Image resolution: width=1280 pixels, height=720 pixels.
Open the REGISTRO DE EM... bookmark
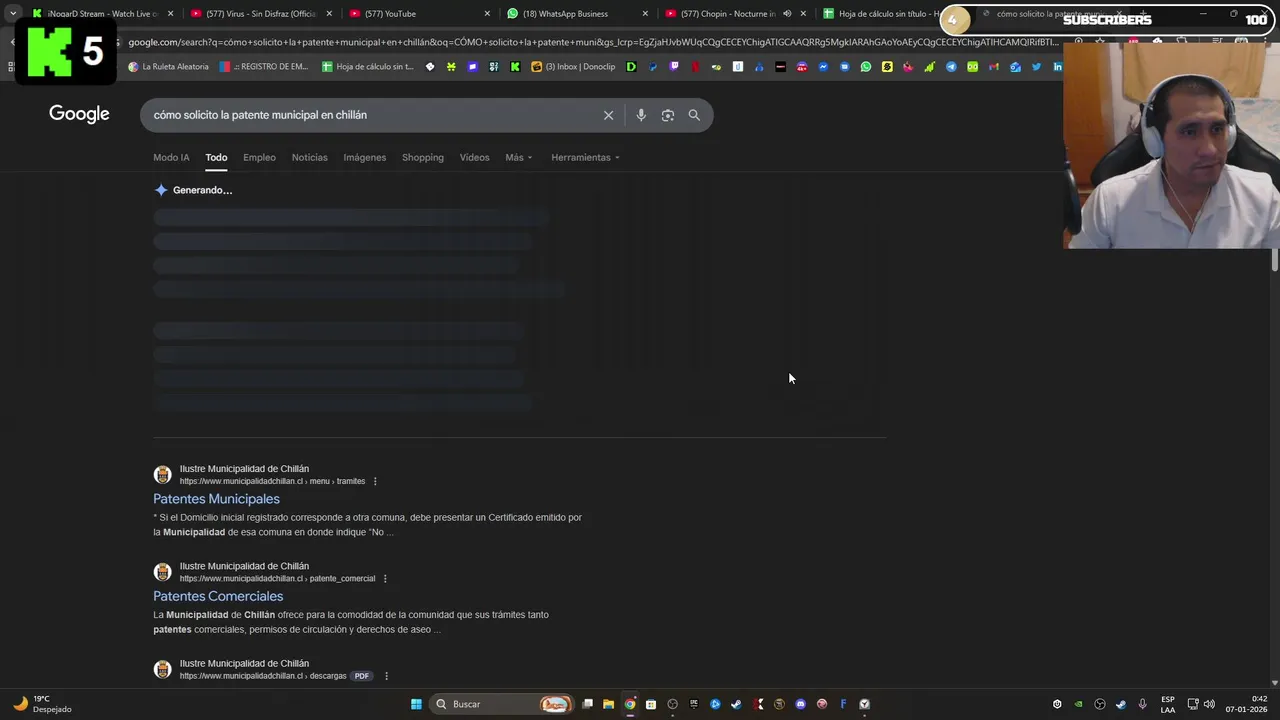coord(263,67)
